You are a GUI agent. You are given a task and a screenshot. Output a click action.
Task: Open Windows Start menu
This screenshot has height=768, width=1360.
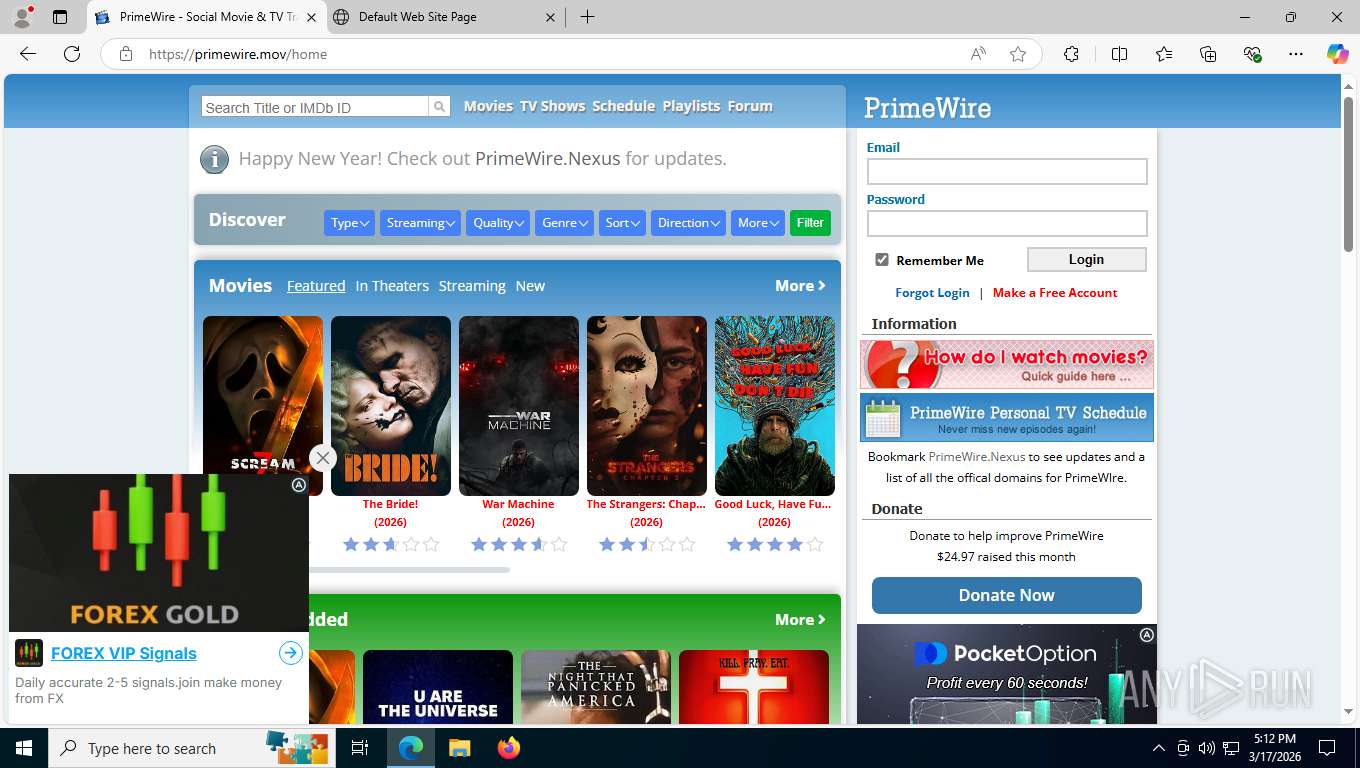click(23, 748)
